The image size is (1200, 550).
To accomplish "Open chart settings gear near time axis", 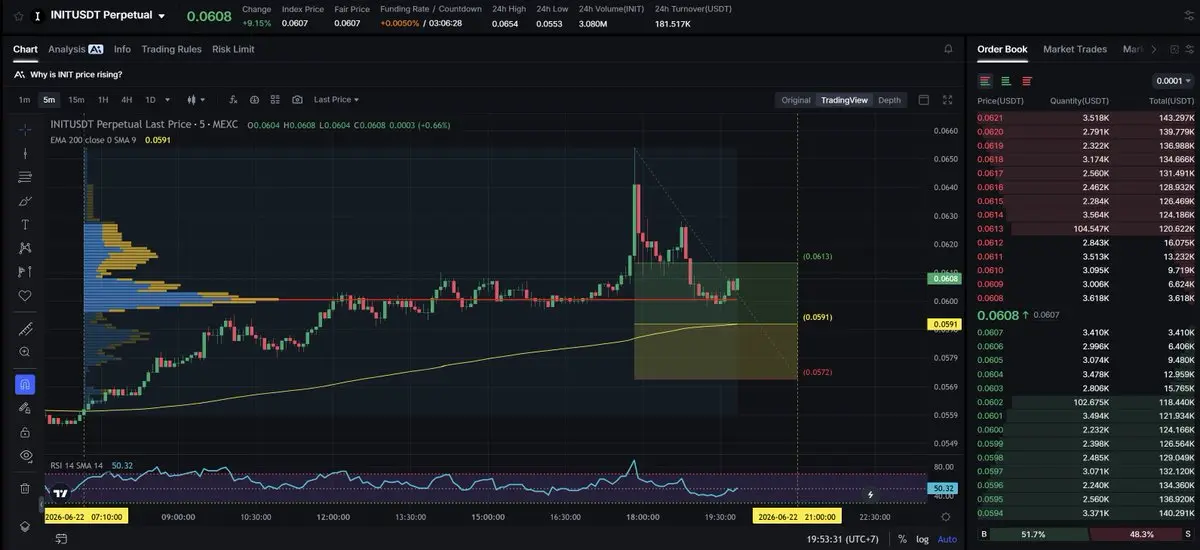I will coord(946,516).
